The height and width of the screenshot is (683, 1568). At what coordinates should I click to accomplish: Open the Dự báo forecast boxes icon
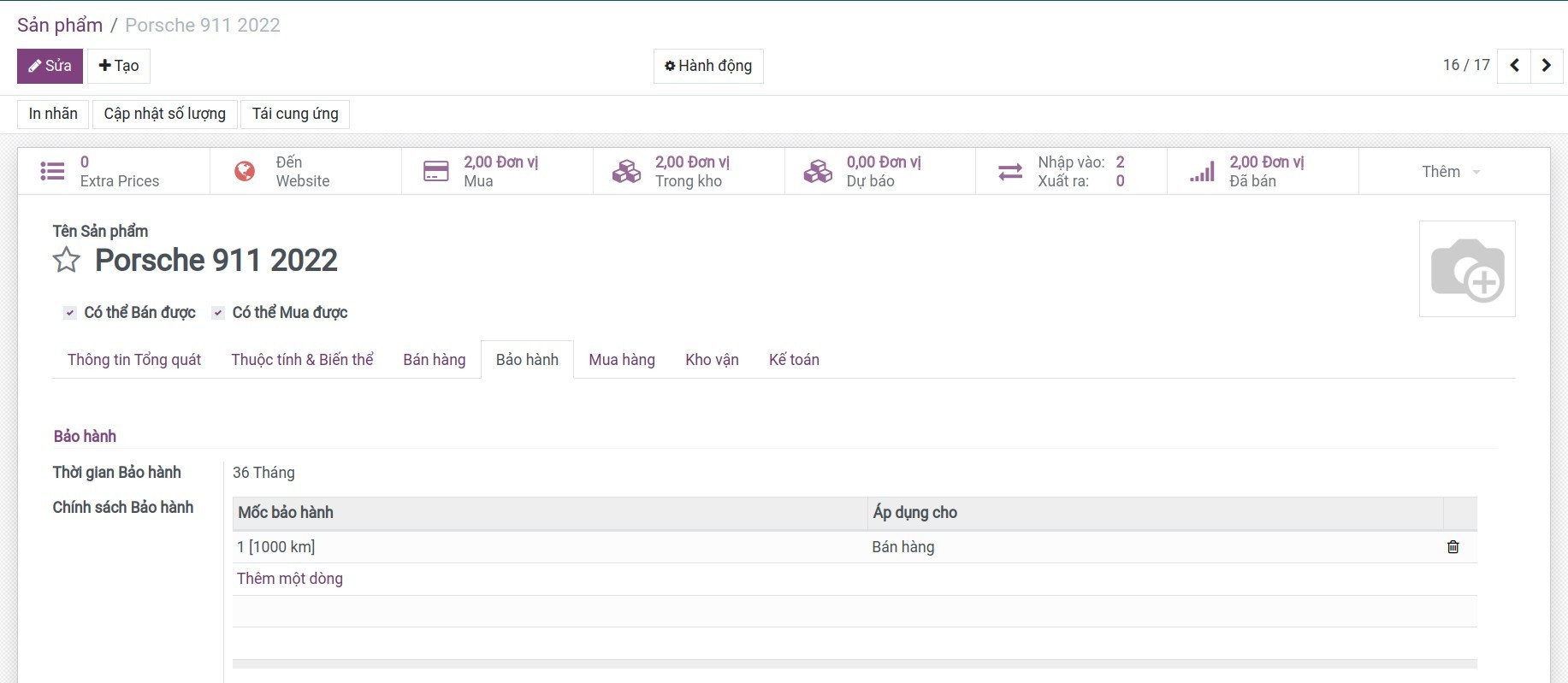tap(818, 172)
